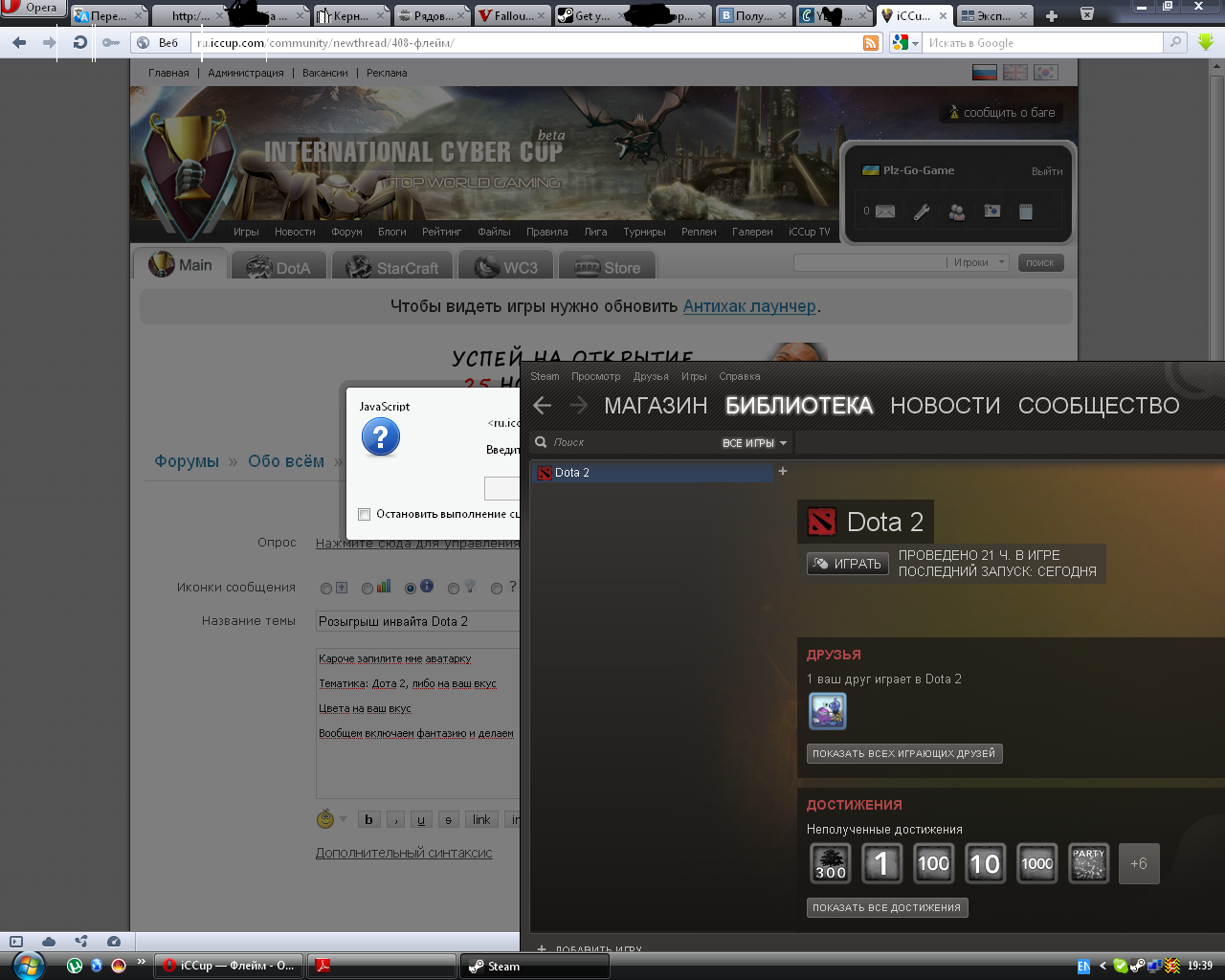Image resolution: width=1225 pixels, height=980 pixels.
Task: Open friends icon in iCCup user panel
Action: tap(957, 212)
